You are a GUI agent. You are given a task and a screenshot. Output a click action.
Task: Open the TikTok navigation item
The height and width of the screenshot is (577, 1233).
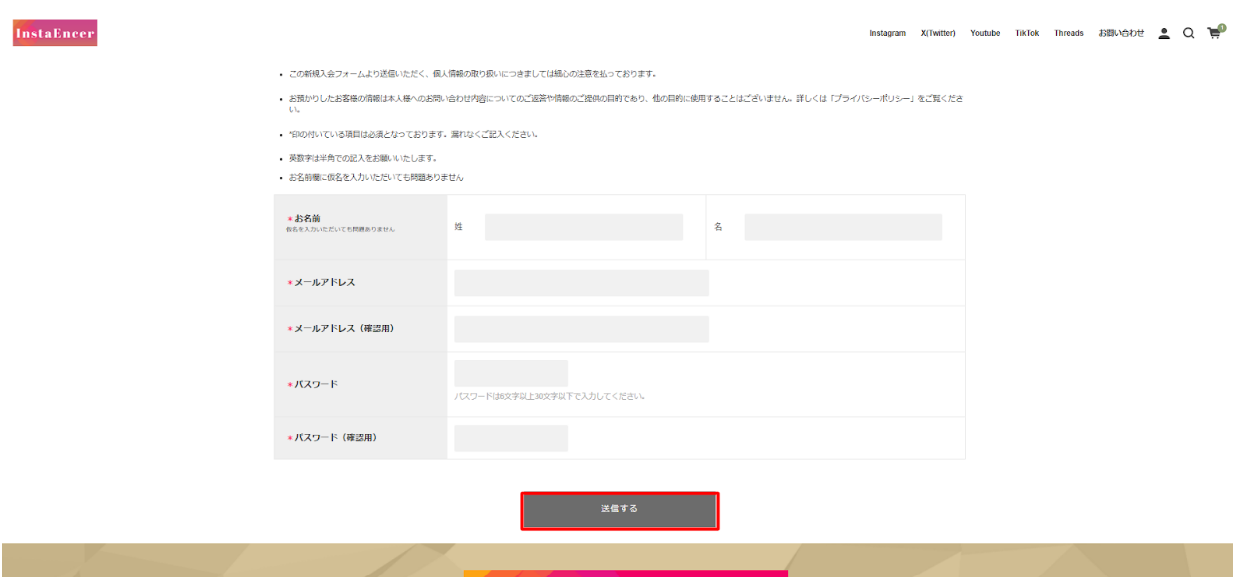pyautogui.click(x=1027, y=33)
